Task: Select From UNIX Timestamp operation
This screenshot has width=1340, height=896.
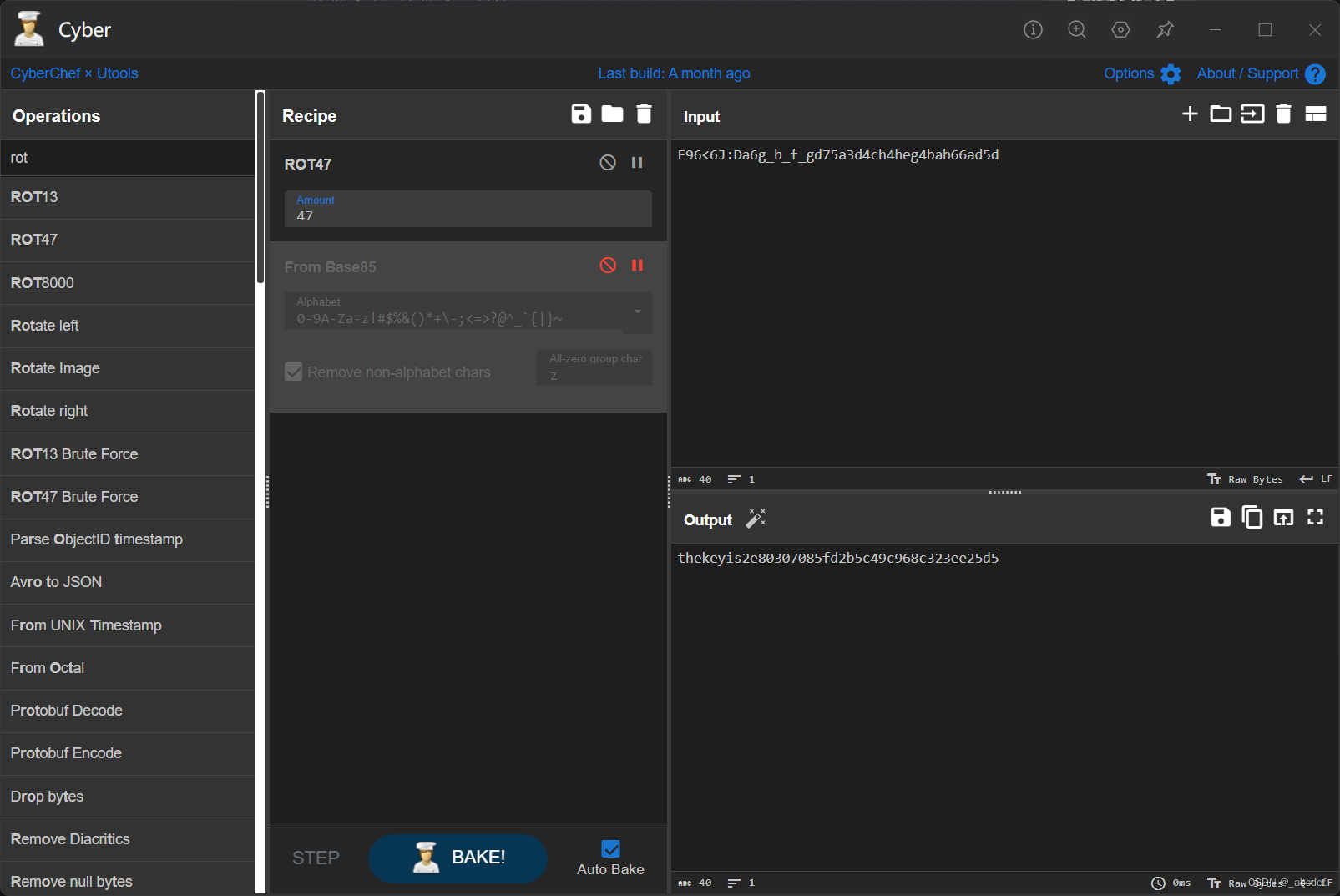Action: 127,625
